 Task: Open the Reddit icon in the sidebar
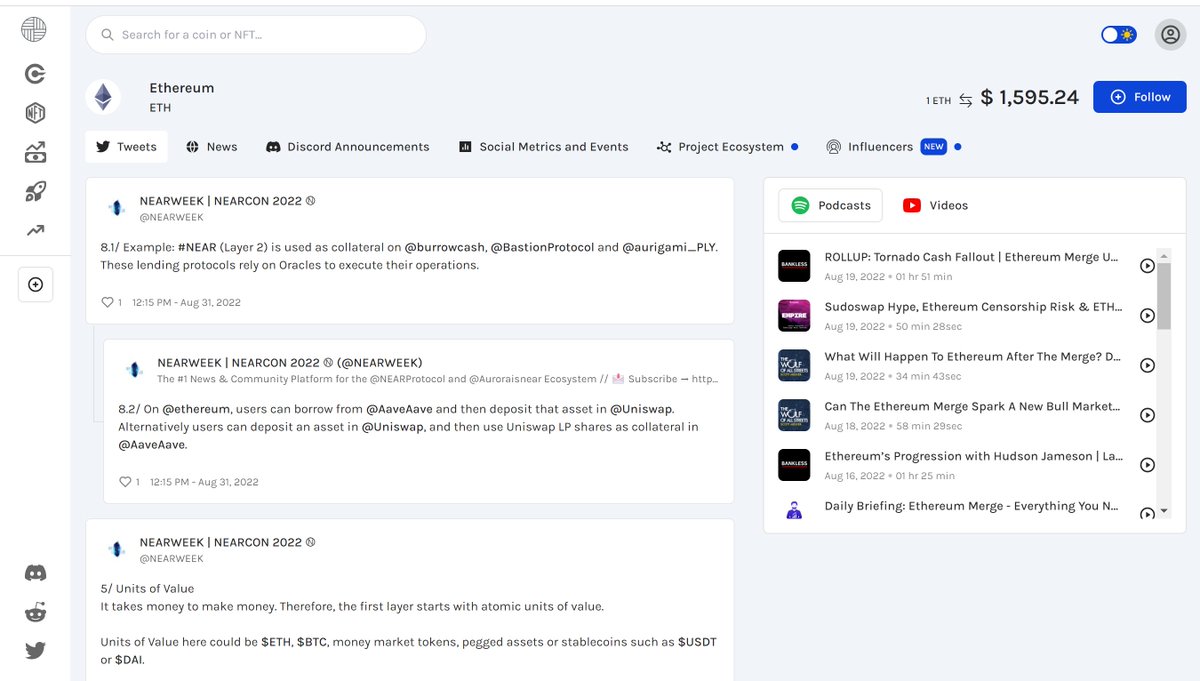35,612
